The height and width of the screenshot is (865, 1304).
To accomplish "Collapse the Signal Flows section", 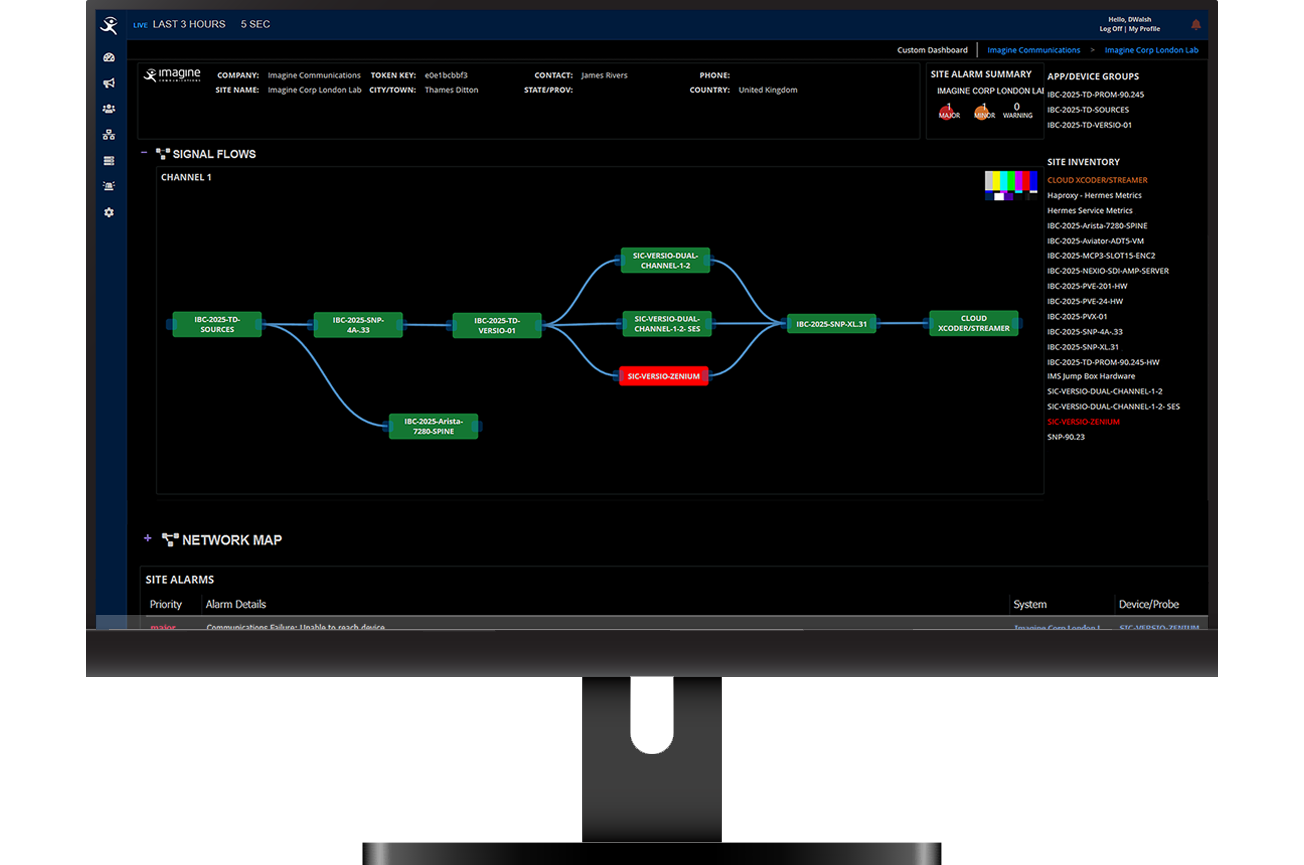I will (x=144, y=153).
